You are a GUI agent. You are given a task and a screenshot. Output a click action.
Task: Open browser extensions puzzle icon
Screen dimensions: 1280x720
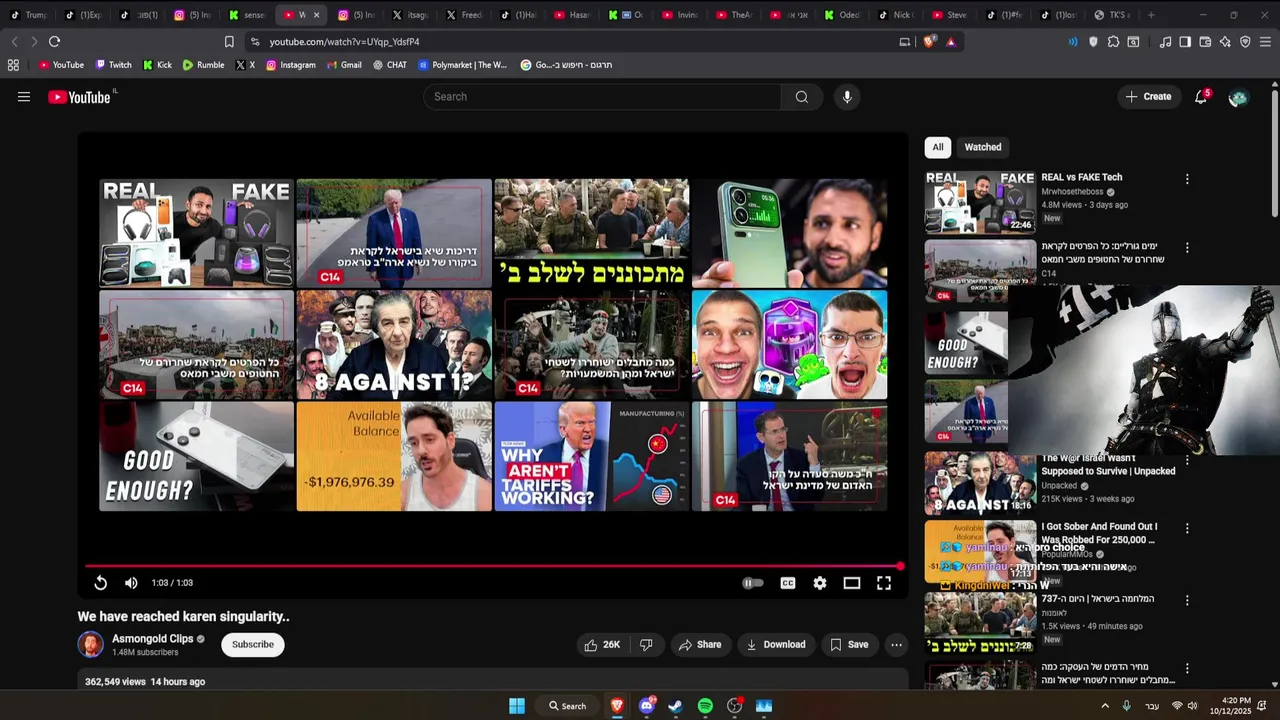click(1113, 42)
